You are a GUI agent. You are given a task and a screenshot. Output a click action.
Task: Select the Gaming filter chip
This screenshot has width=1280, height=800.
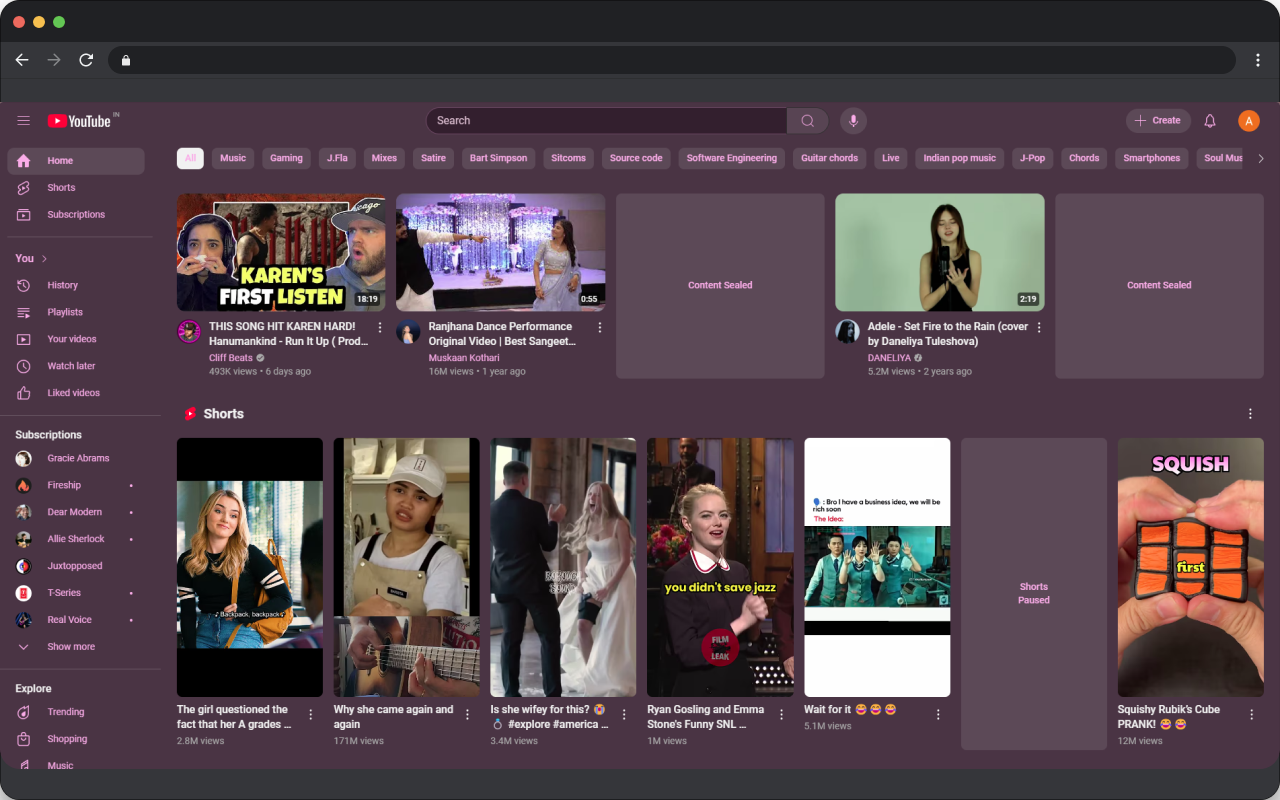click(x=286, y=158)
